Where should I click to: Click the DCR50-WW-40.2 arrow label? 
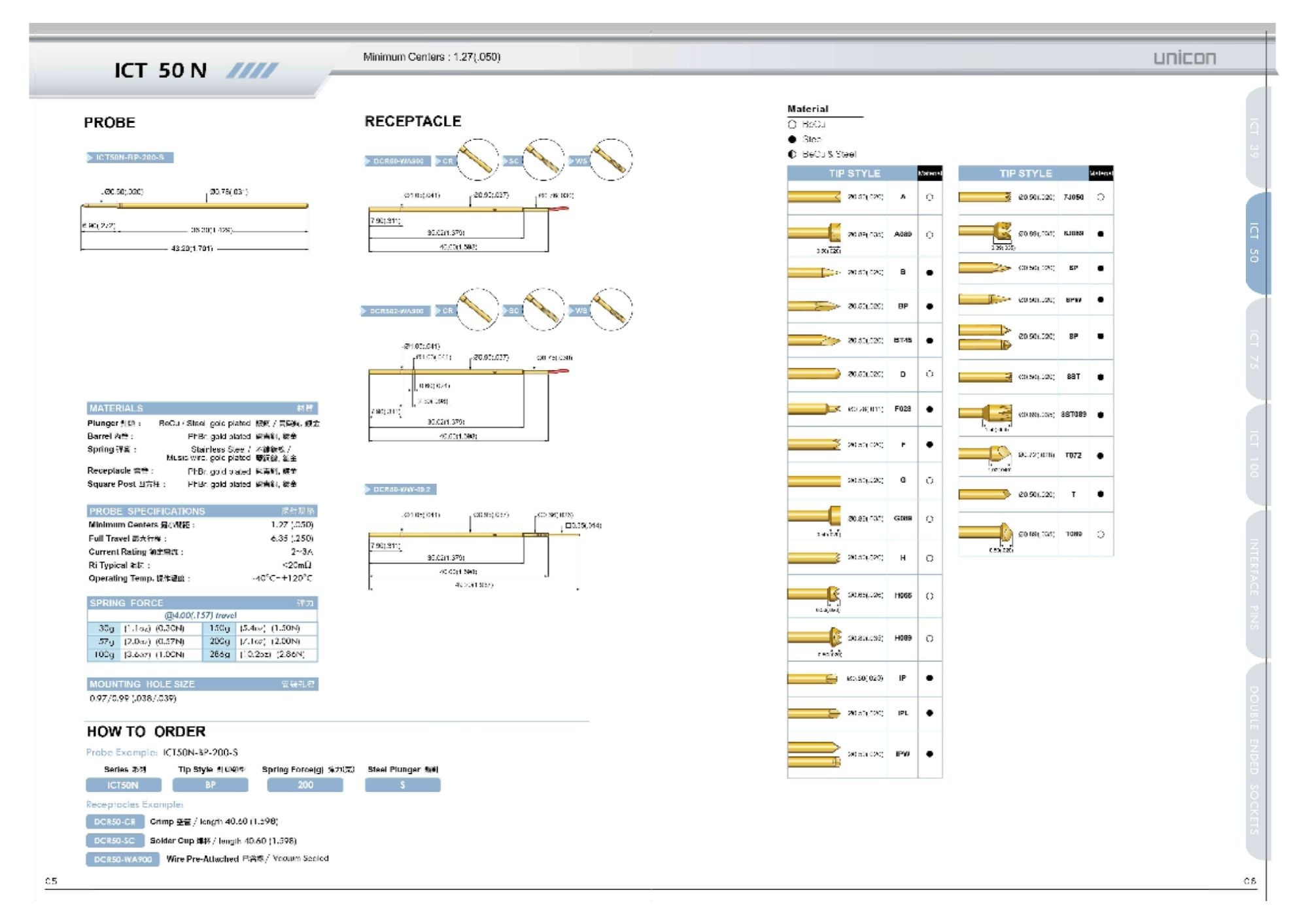click(x=401, y=489)
